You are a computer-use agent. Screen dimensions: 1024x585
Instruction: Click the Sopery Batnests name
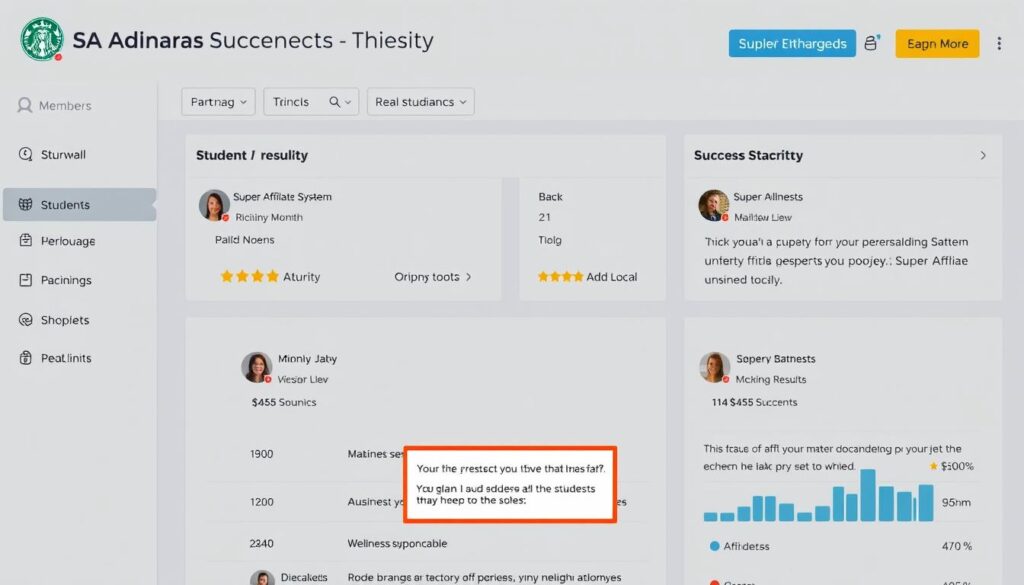(x=776, y=358)
